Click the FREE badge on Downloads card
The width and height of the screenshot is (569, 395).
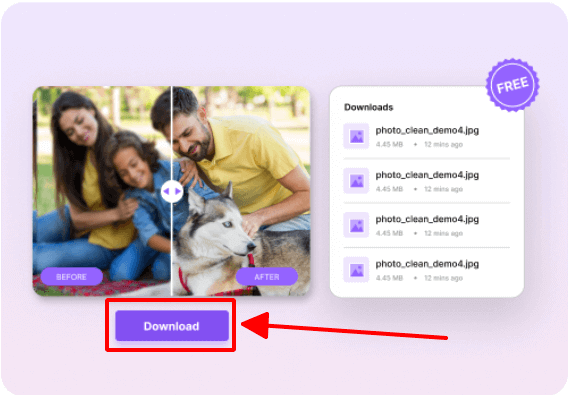pyautogui.click(x=512, y=85)
